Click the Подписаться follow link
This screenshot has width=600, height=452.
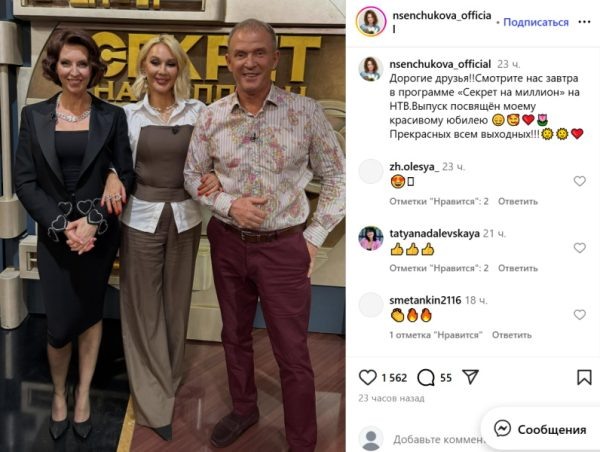(x=536, y=22)
